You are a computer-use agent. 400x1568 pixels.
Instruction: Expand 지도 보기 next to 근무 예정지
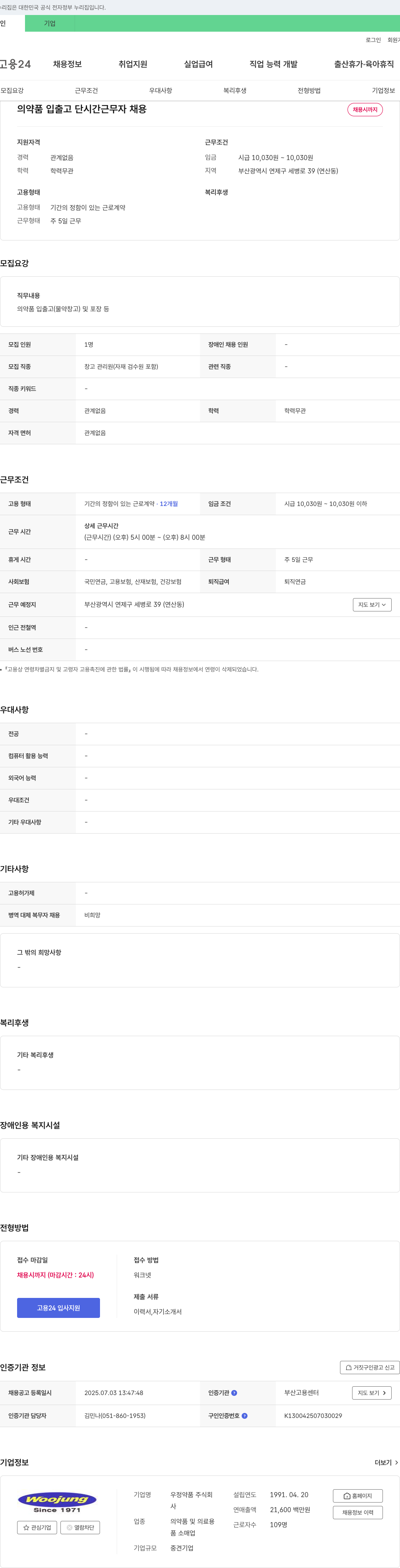pyautogui.click(x=372, y=604)
